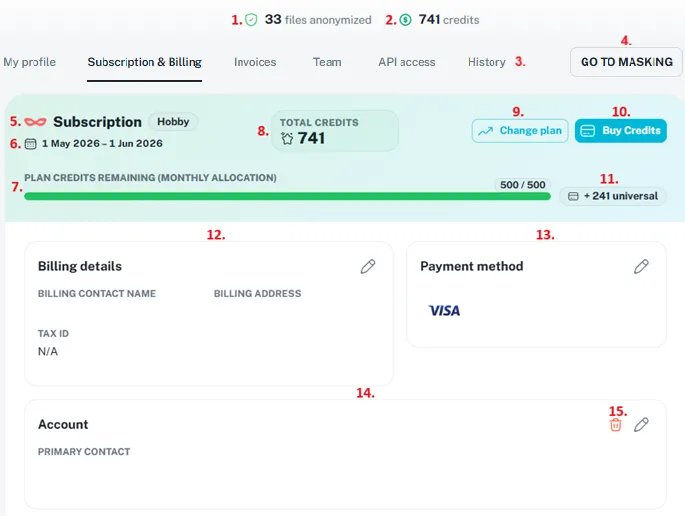Edit Payment method with pencil icon
This screenshot has height=516, width=685.
pos(641,267)
